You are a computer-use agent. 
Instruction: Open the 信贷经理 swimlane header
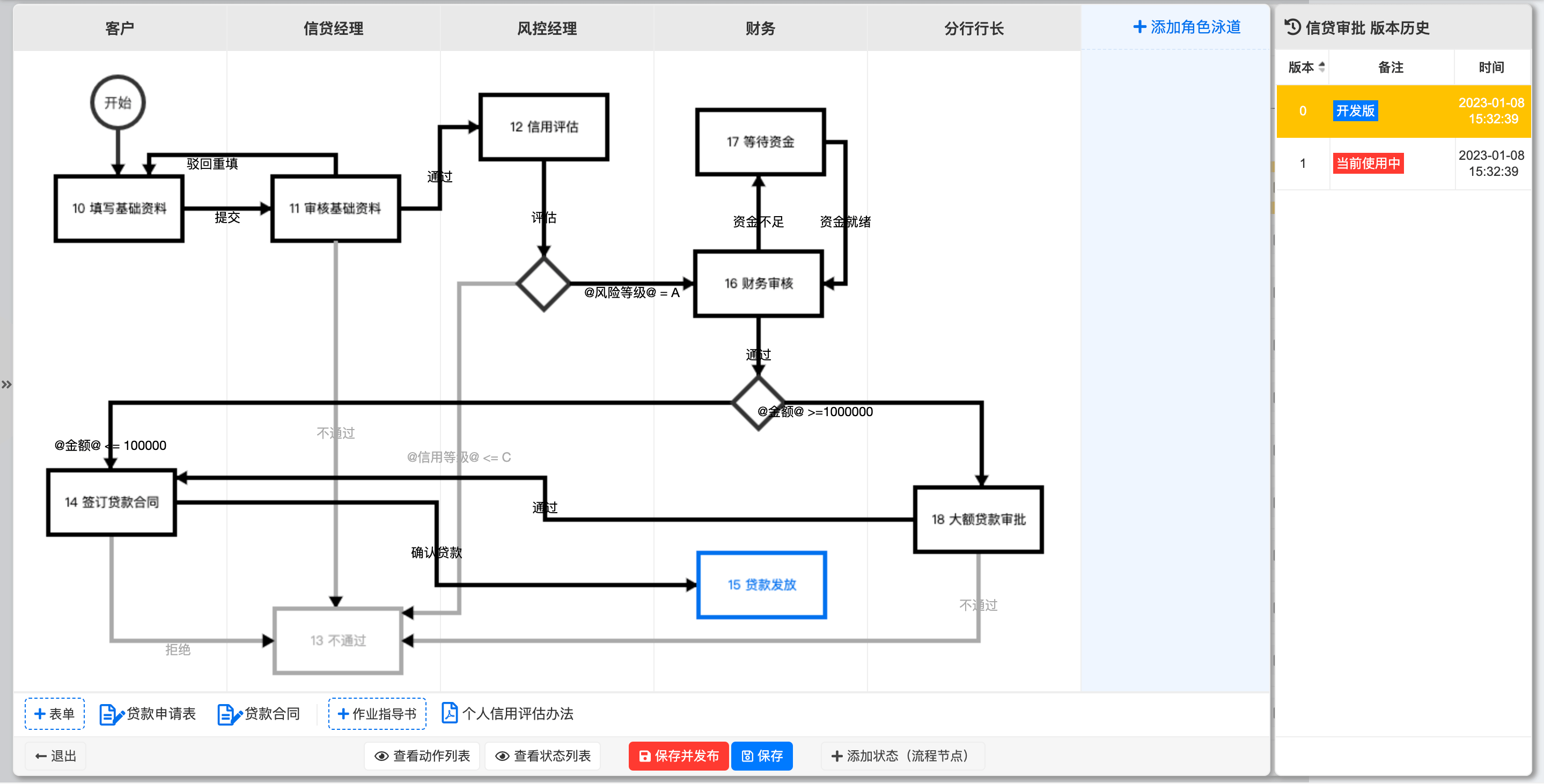coord(333,28)
